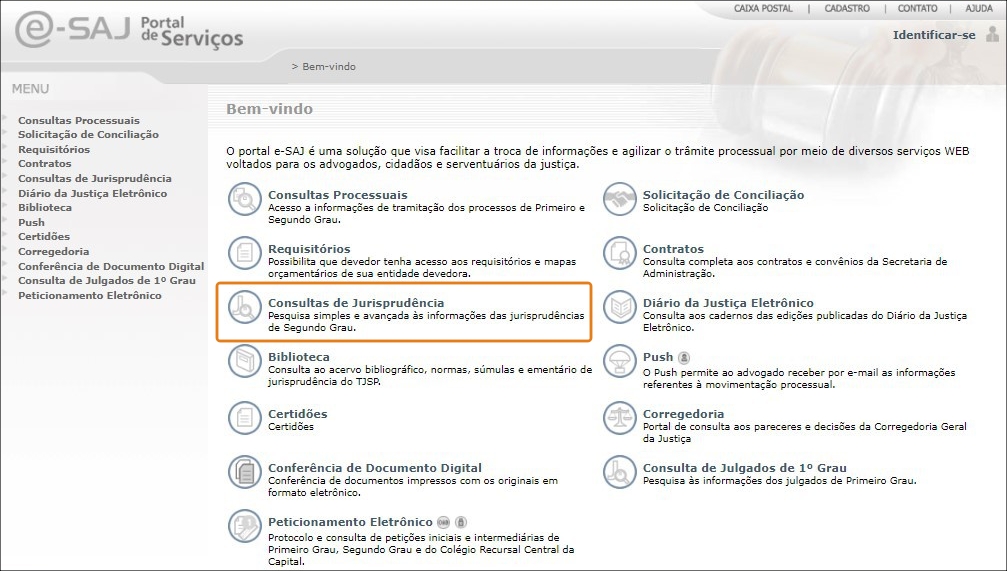
Task: Open the Consultas Processuais magnifier icon
Action: click(x=245, y=199)
